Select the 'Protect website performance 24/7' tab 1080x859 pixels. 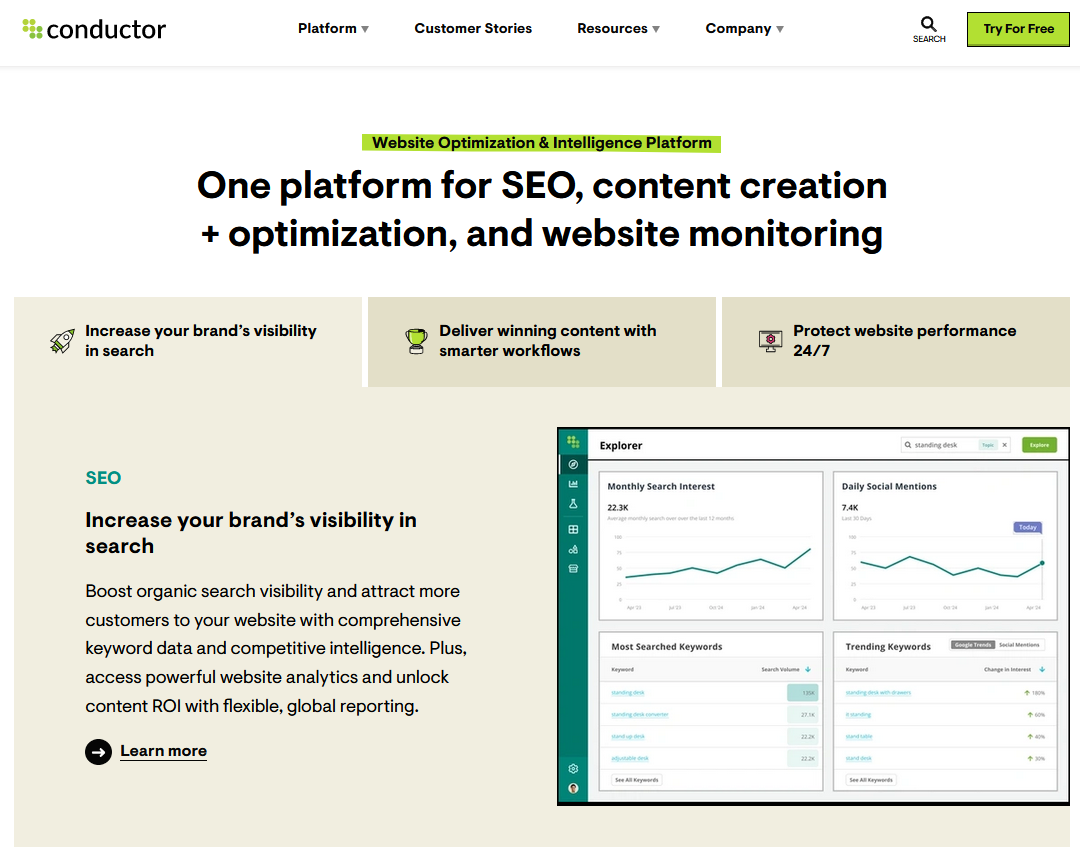click(x=895, y=341)
